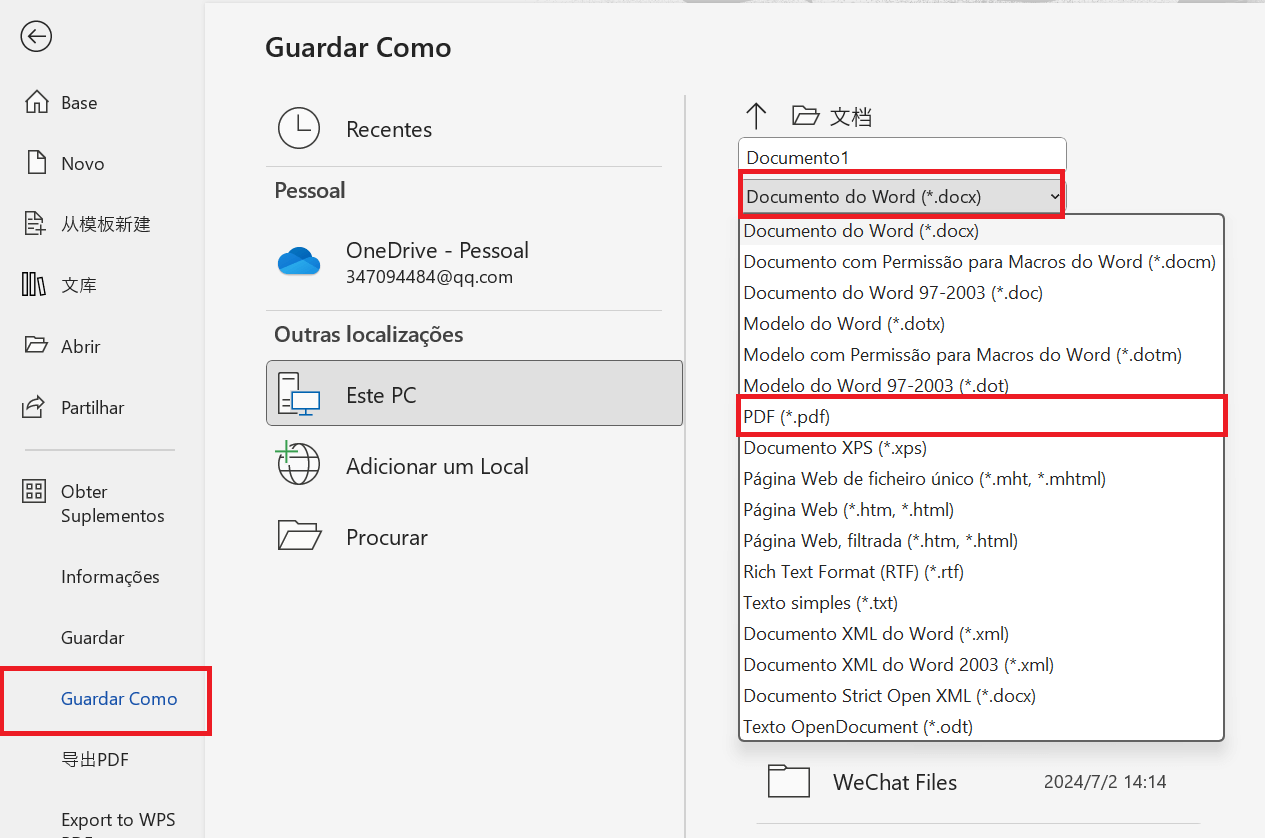The height and width of the screenshot is (838, 1265).
Task: Click the Documento1 file name field
Action: click(902, 157)
